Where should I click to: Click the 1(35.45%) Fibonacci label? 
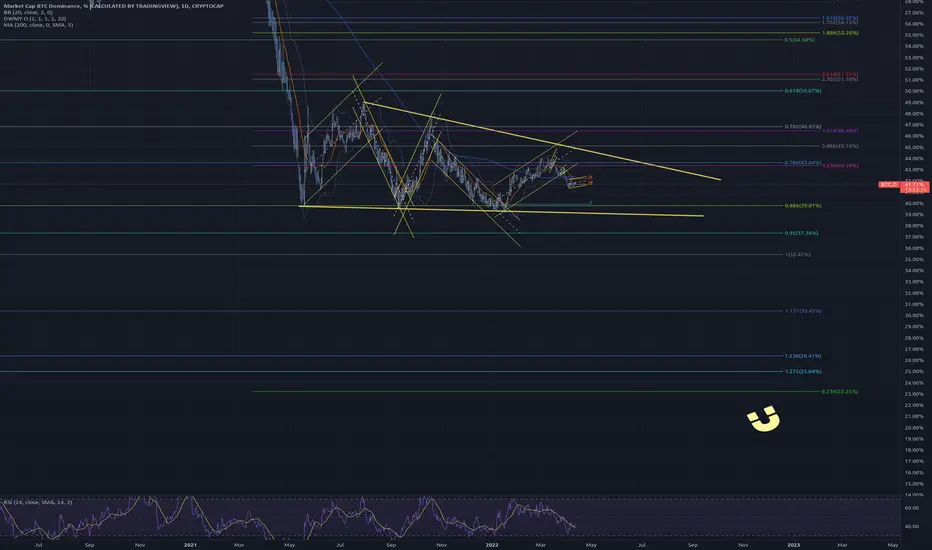coord(797,254)
